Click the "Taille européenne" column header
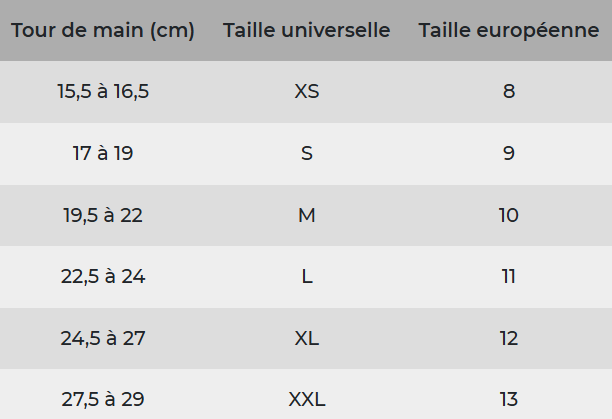This screenshot has height=419, width=612. point(509,30)
